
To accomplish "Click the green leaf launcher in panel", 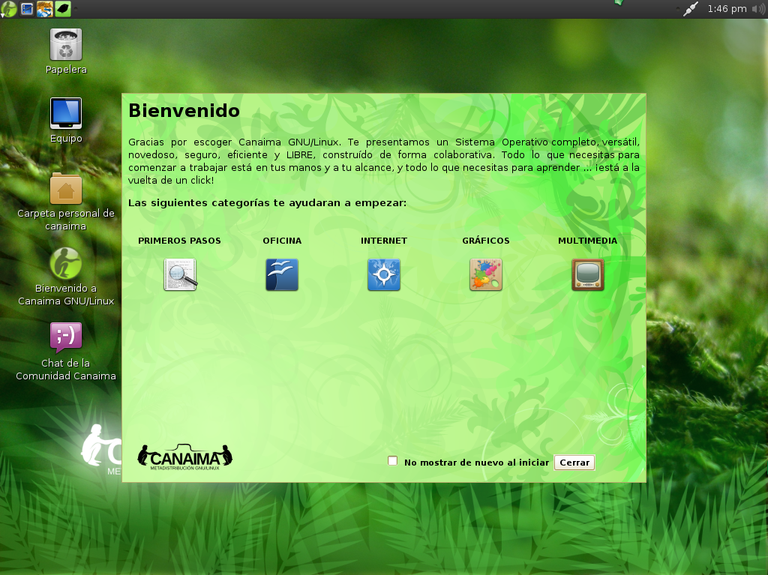I will [63, 9].
